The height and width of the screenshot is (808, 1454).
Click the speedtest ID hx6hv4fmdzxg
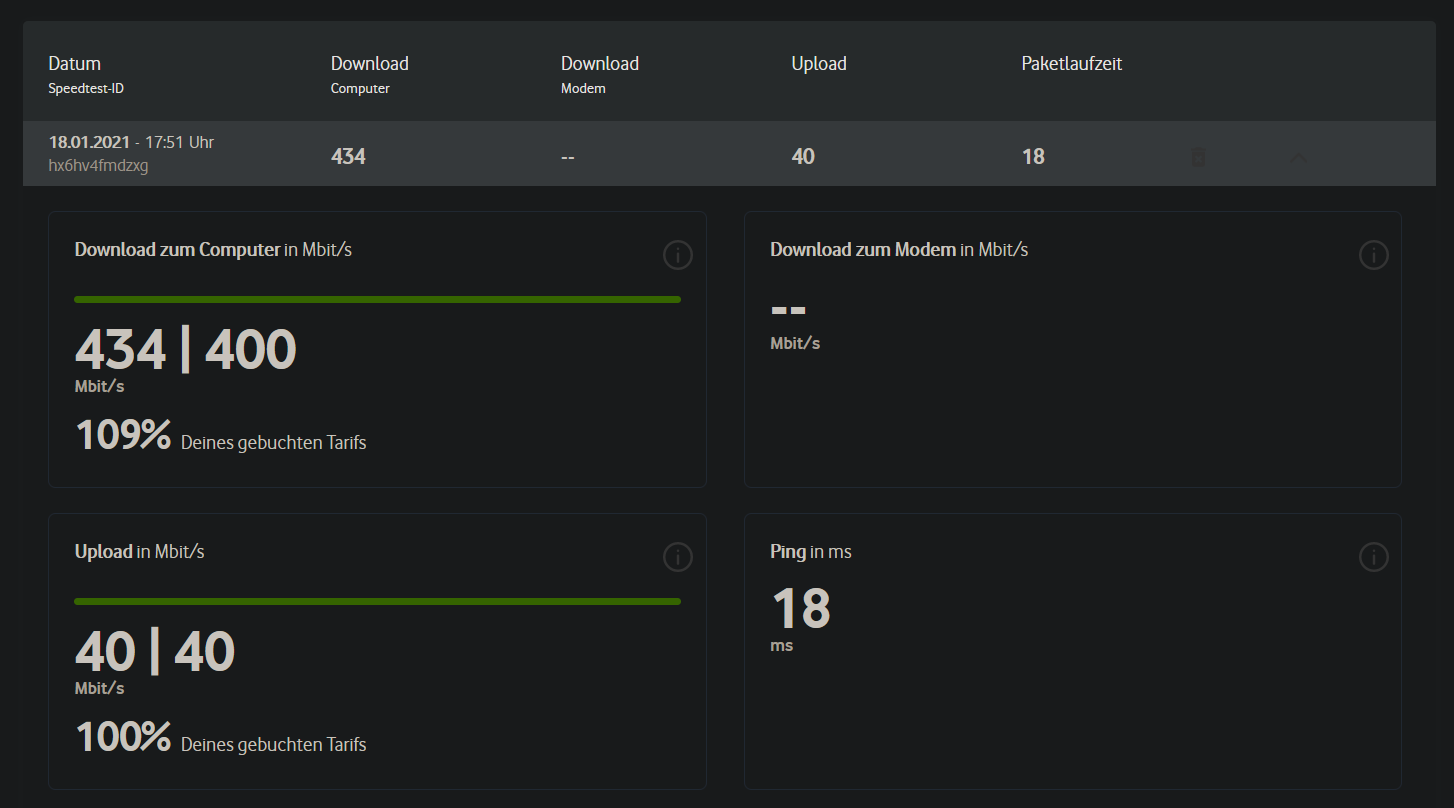[x=98, y=166]
